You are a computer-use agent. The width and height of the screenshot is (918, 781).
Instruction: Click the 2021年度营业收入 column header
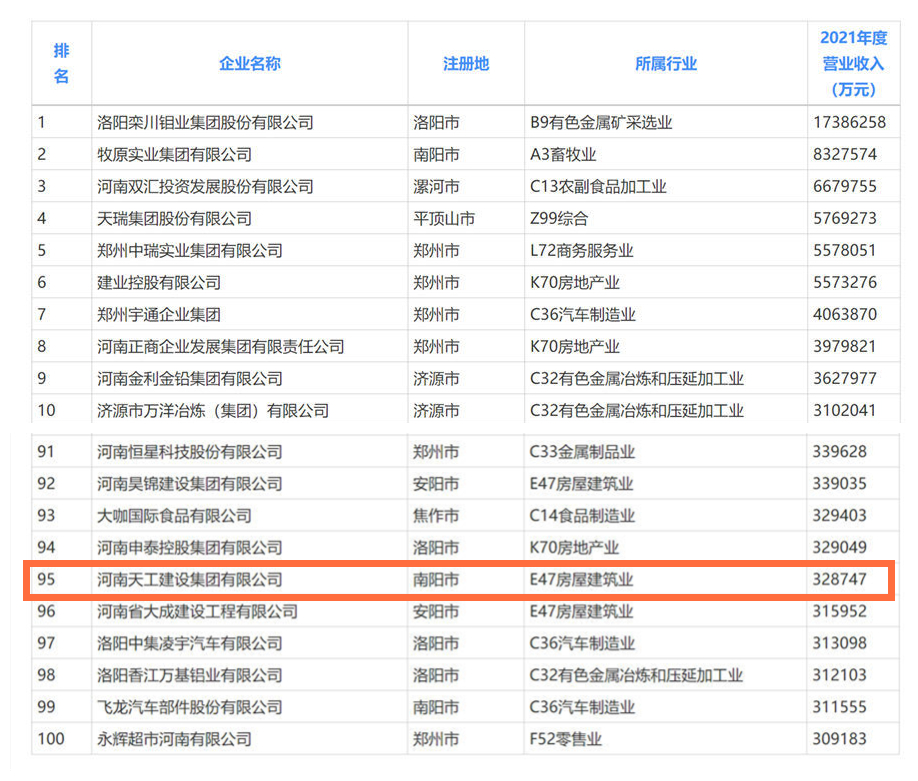tap(852, 63)
